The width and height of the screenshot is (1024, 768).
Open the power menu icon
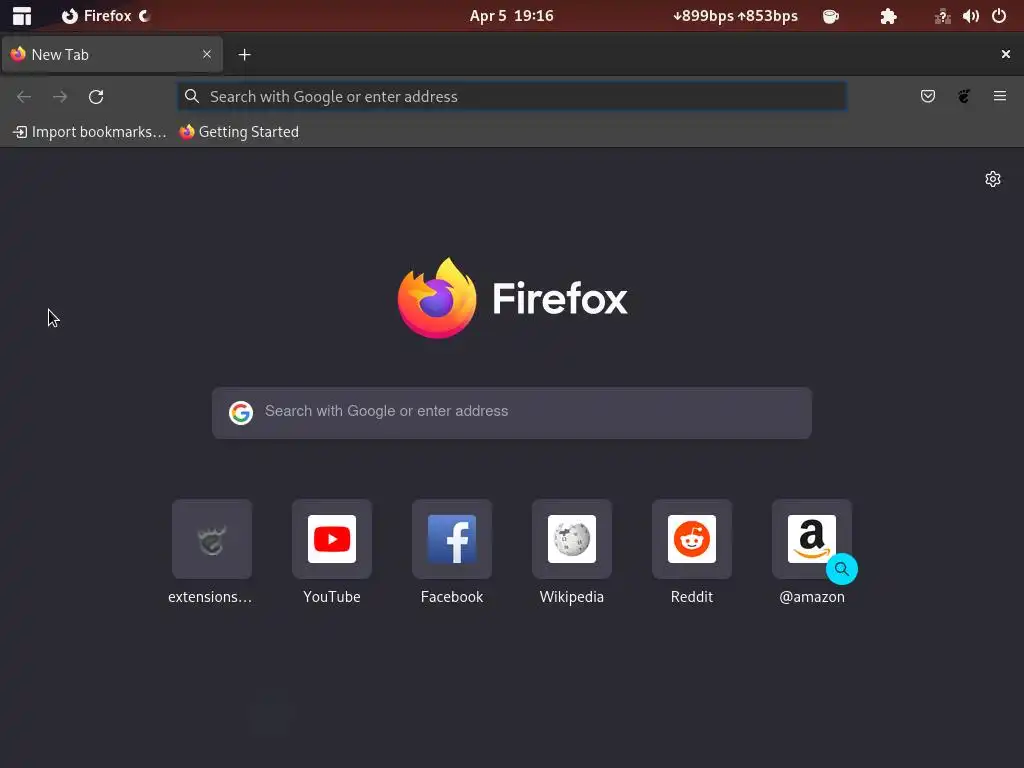(x=999, y=16)
